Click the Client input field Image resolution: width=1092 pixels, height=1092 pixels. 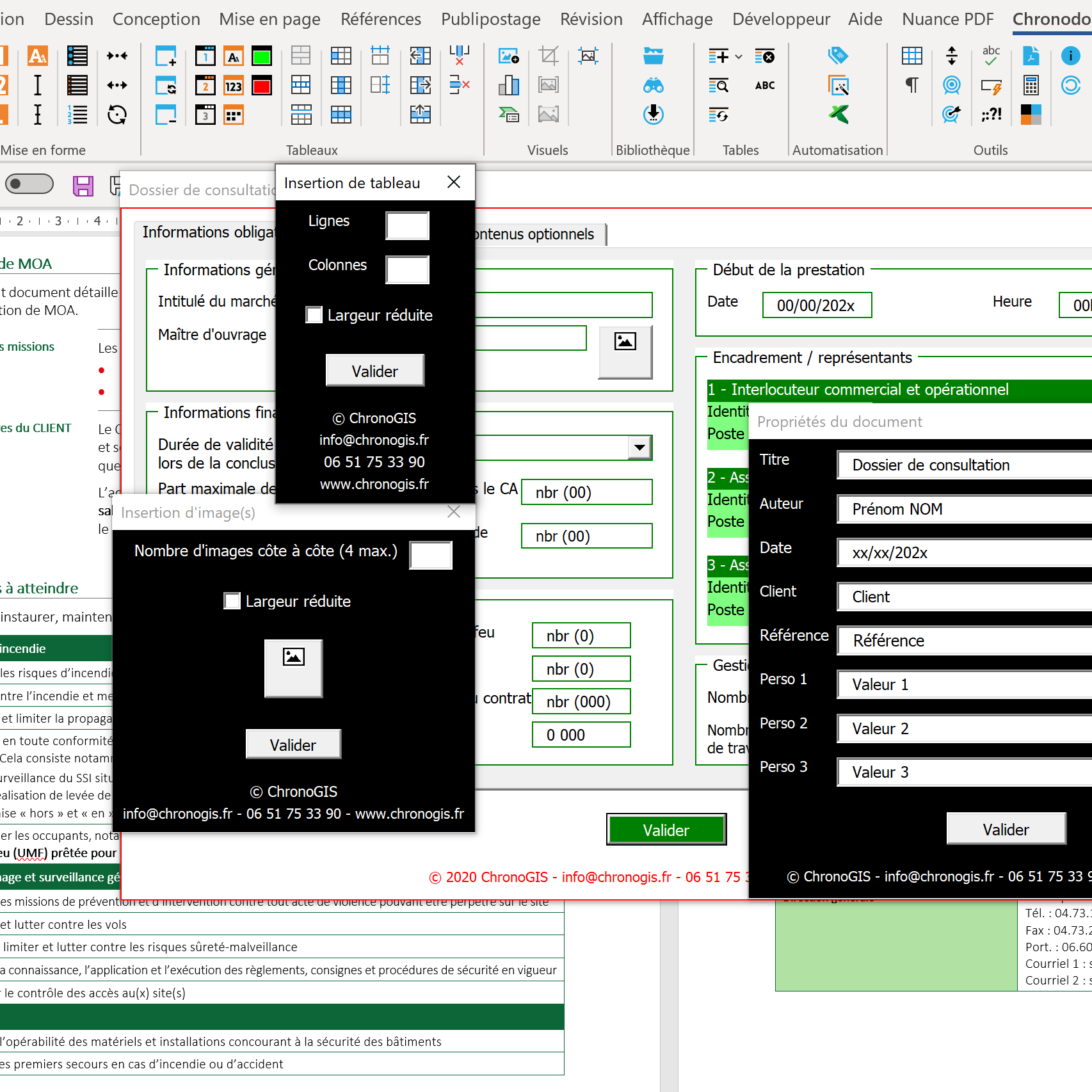965,597
